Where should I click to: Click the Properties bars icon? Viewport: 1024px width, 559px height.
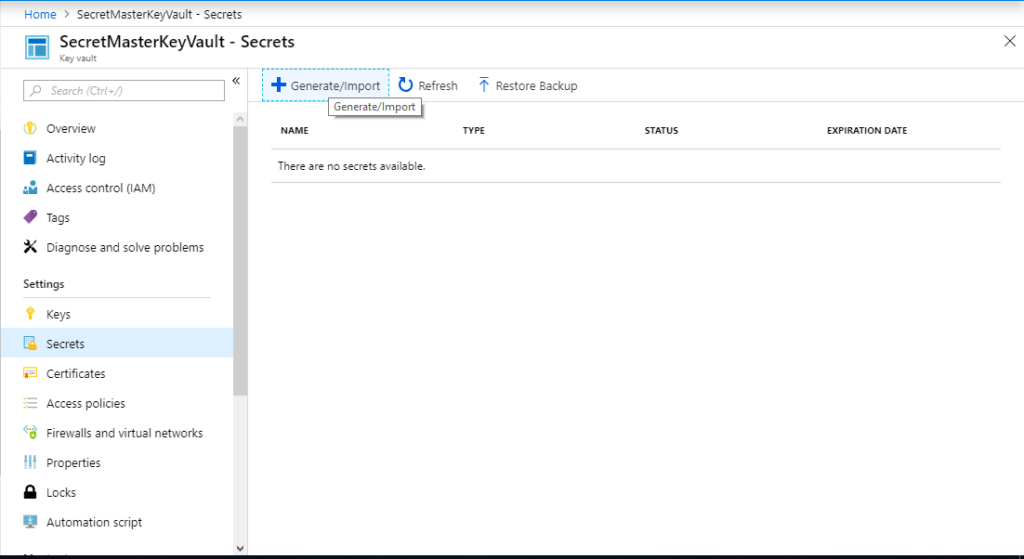[30, 462]
